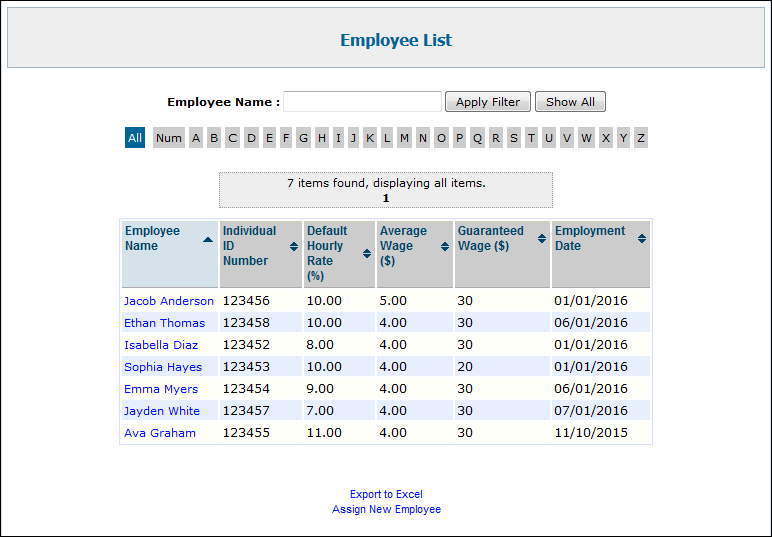
Task: Filter employees by letter T
Action: click(x=531, y=138)
